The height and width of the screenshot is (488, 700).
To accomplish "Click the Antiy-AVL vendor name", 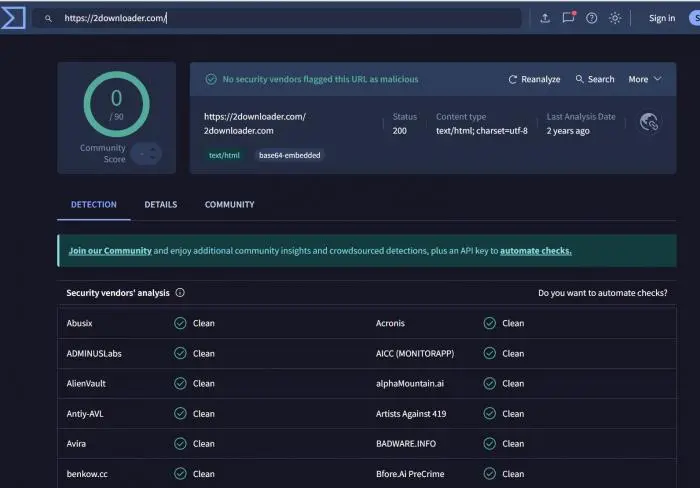I will (x=85, y=413).
